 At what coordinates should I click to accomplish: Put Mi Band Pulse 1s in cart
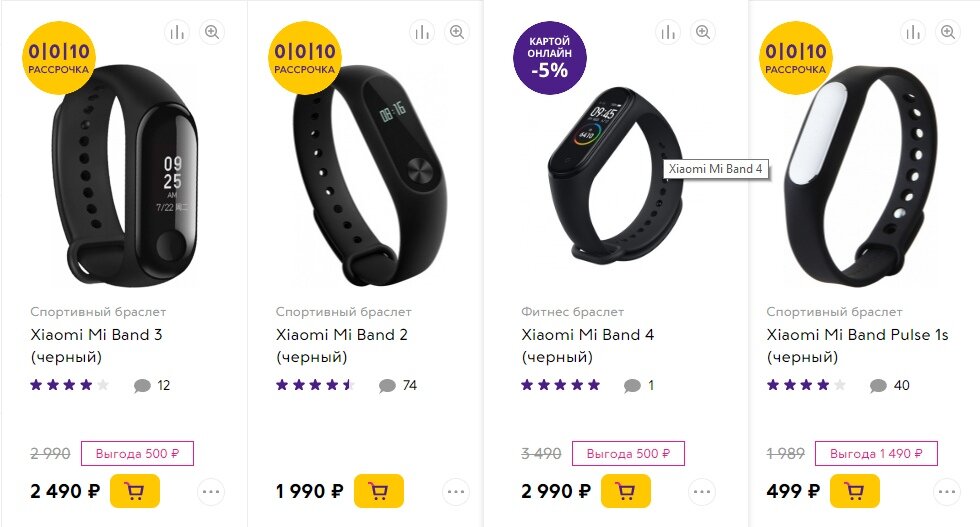(855, 491)
